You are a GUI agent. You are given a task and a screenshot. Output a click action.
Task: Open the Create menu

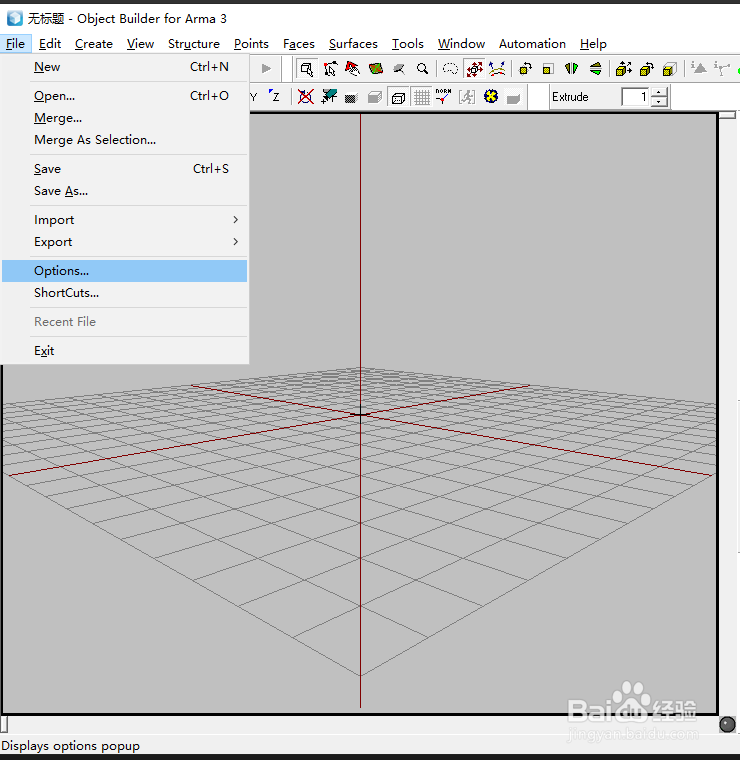94,44
